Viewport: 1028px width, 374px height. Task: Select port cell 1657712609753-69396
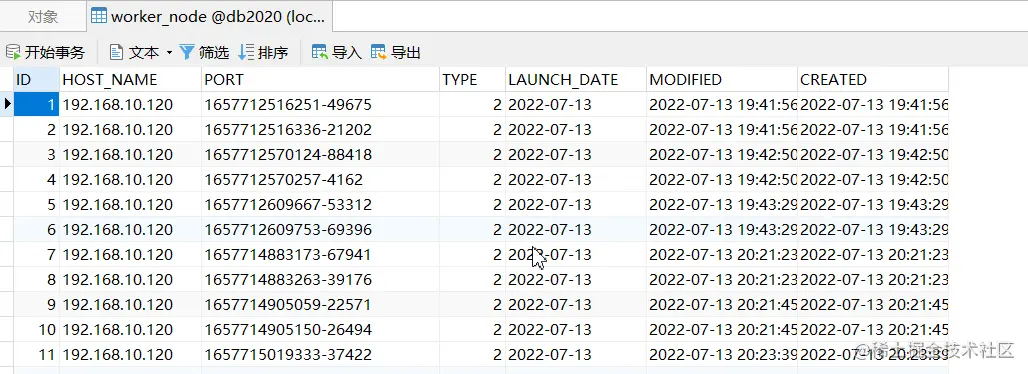[x=321, y=230]
